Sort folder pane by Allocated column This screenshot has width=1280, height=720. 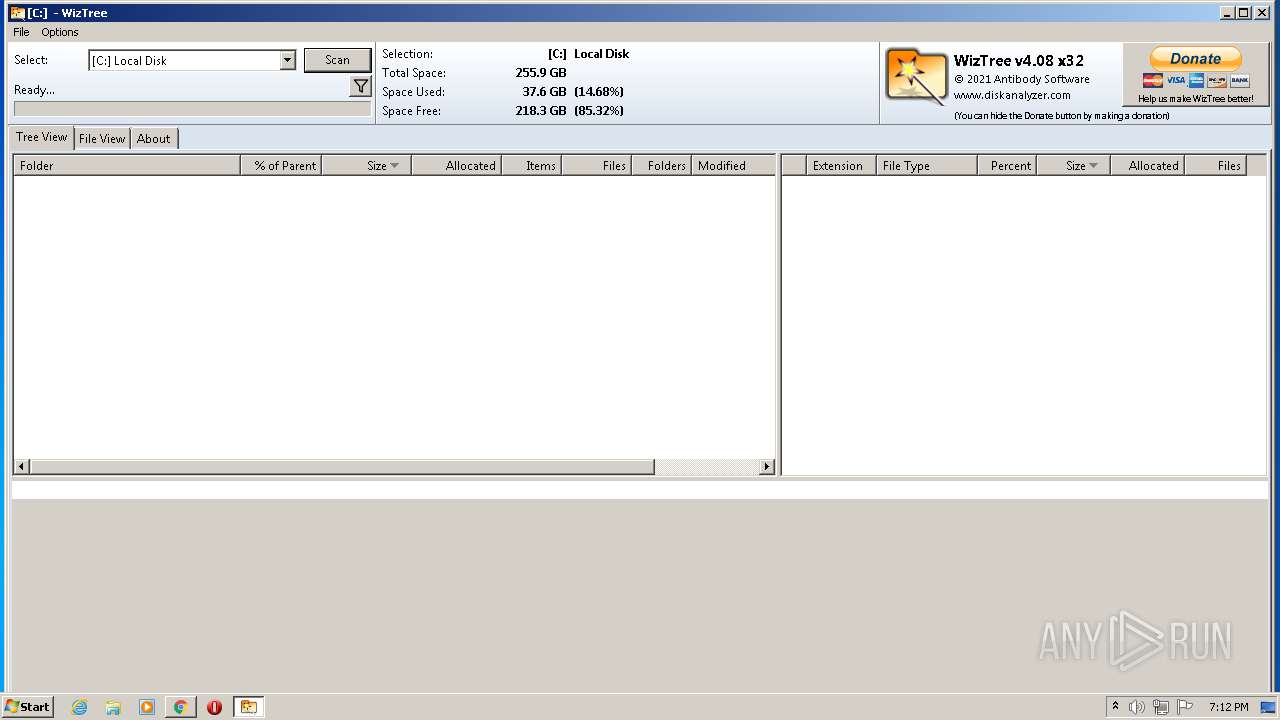pos(456,165)
